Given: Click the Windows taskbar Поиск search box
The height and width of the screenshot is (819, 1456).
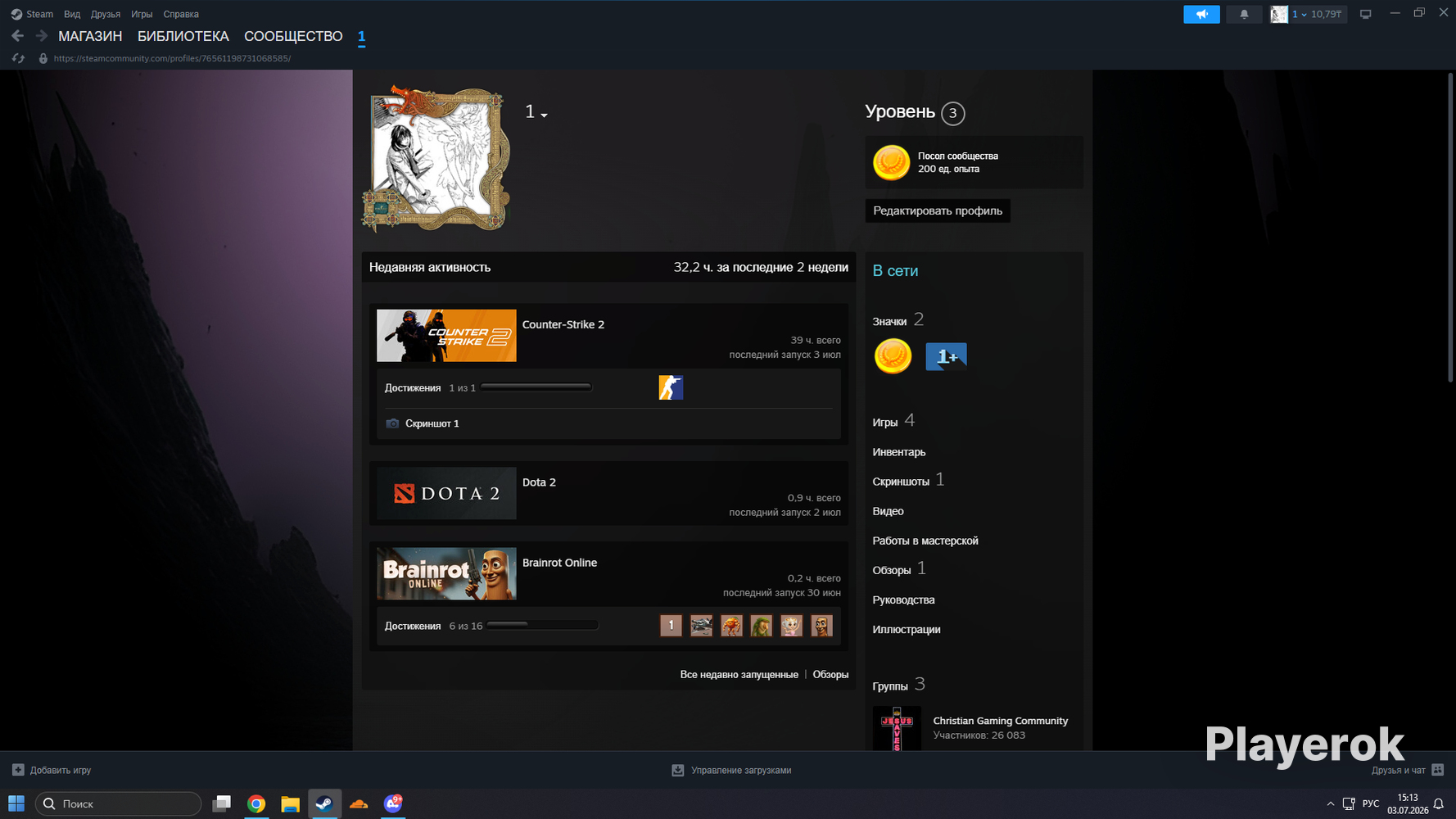Looking at the screenshot, I should (119, 804).
